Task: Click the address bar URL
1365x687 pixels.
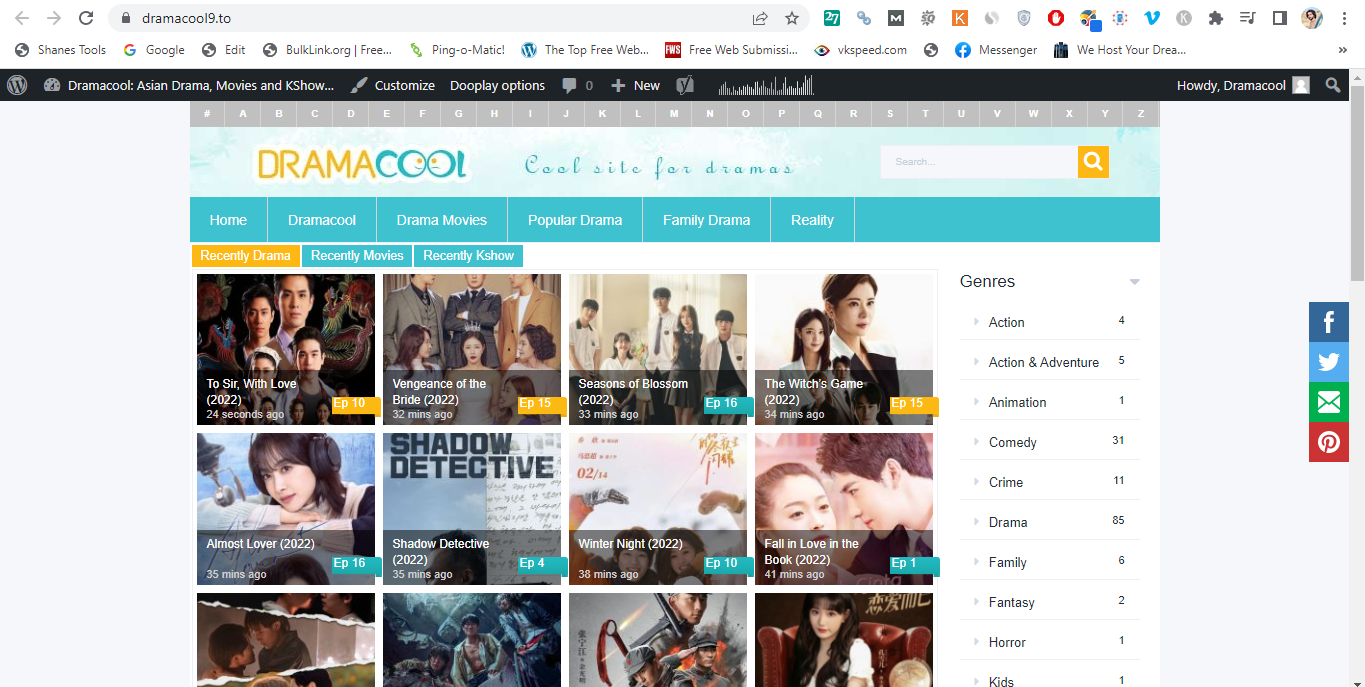Action: [x=187, y=18]
